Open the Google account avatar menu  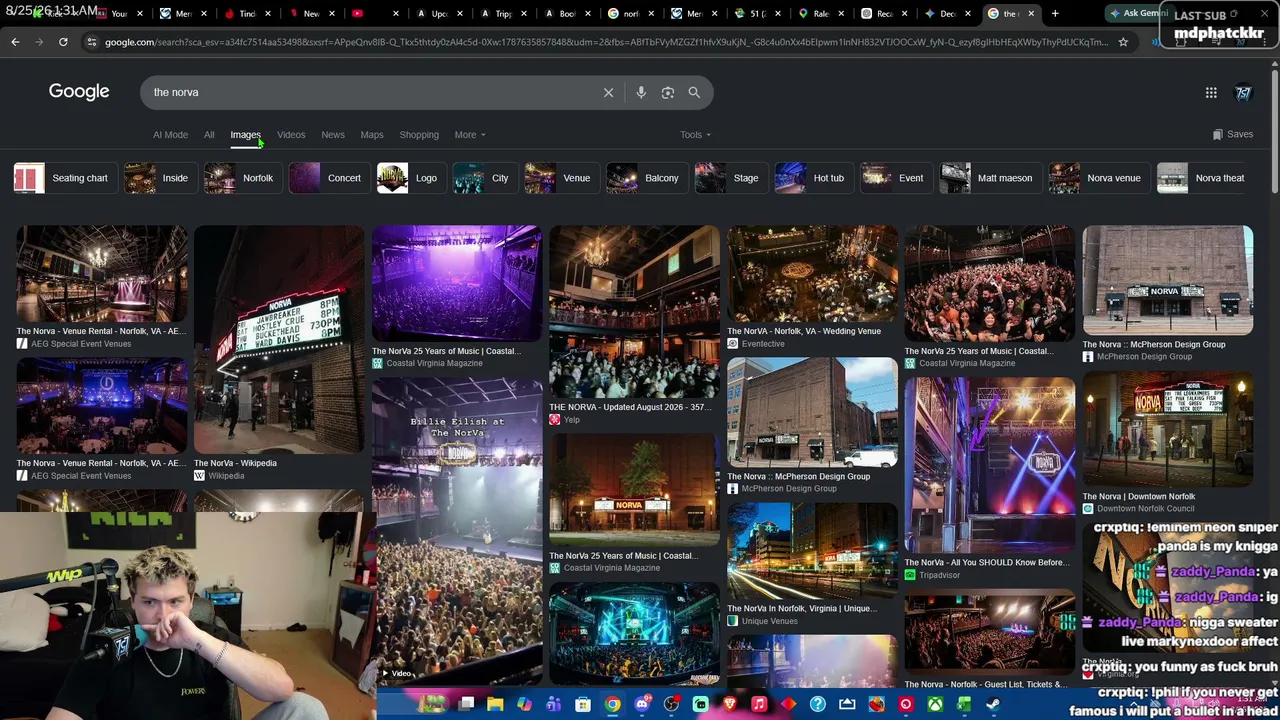pyautogui.click(x=1243, y=93)
